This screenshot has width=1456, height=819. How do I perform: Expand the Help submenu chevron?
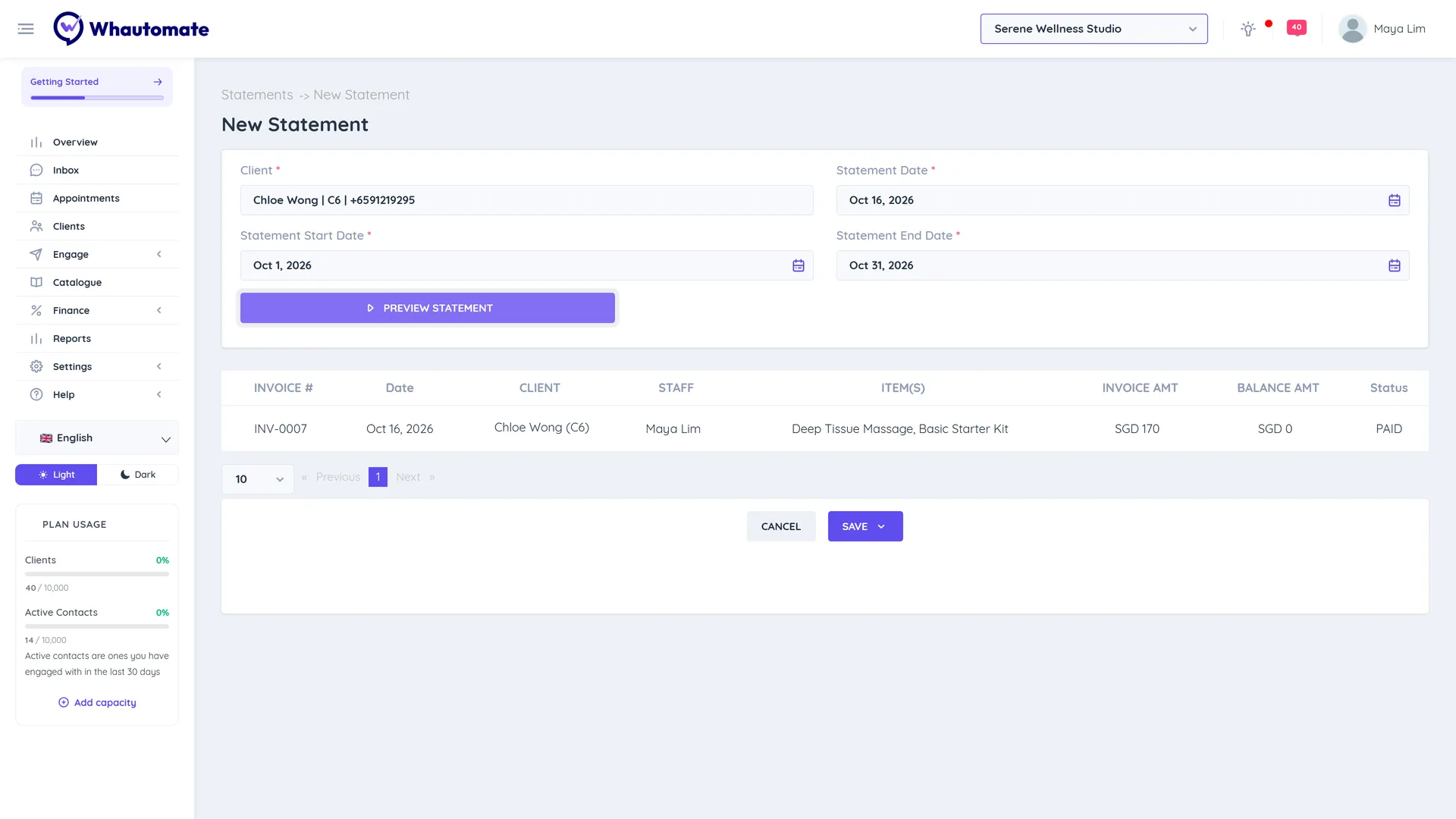(x=158, y=394)
